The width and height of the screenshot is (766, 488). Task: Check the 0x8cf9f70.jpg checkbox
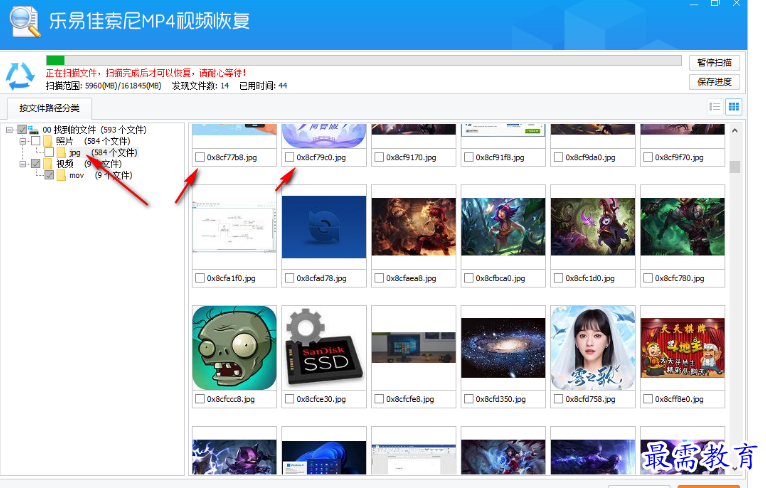[x=648, y=157]
